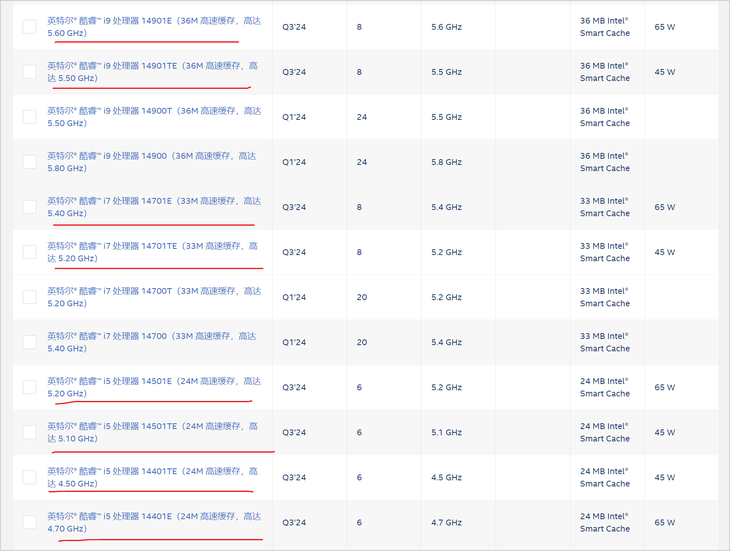Open the i7 处理器 14700T link
The height and width of the screenshot is (551, 730).
(154, 297)
